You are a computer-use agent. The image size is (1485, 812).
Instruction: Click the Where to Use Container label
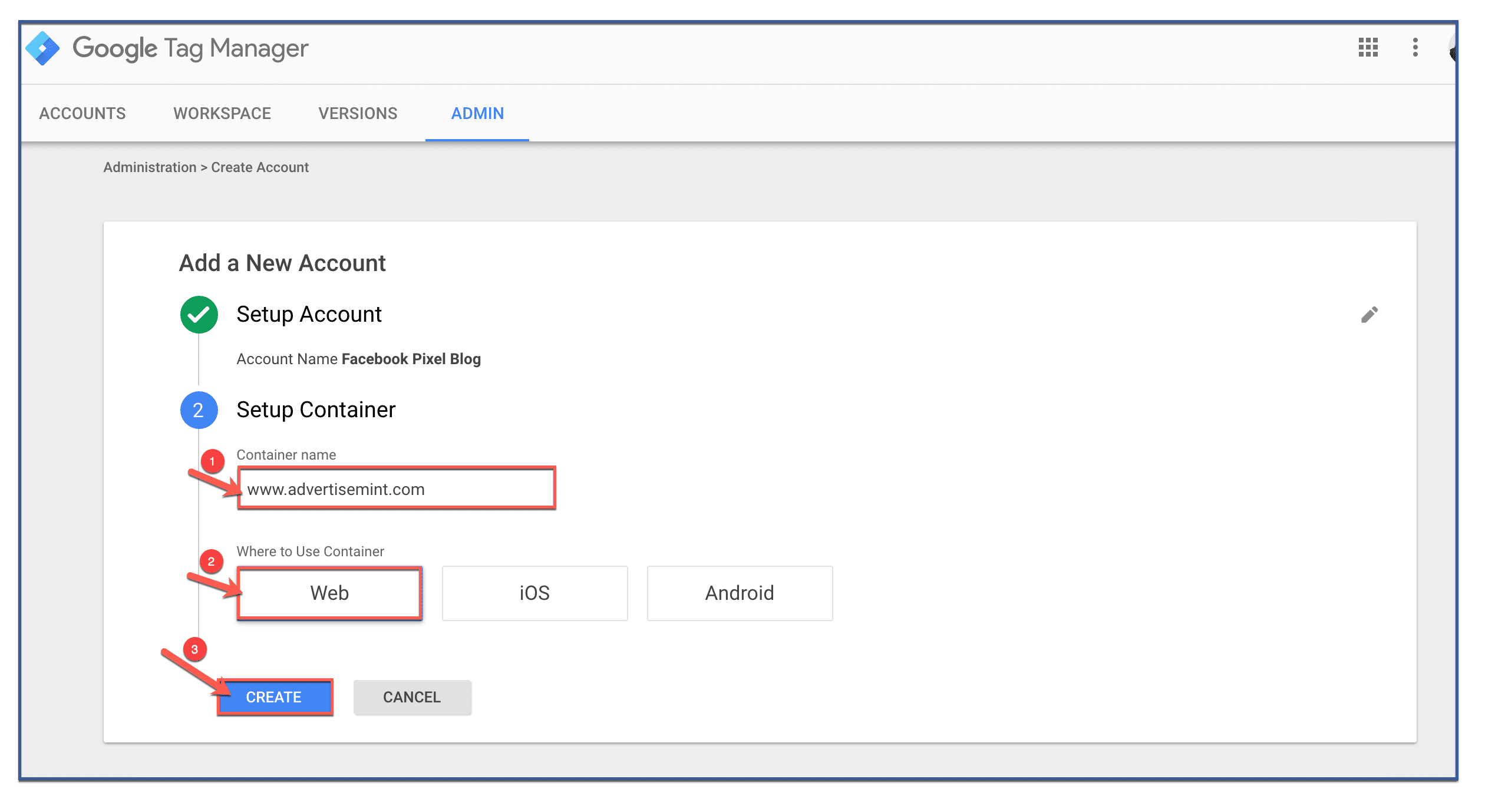(x=310, y=552)
